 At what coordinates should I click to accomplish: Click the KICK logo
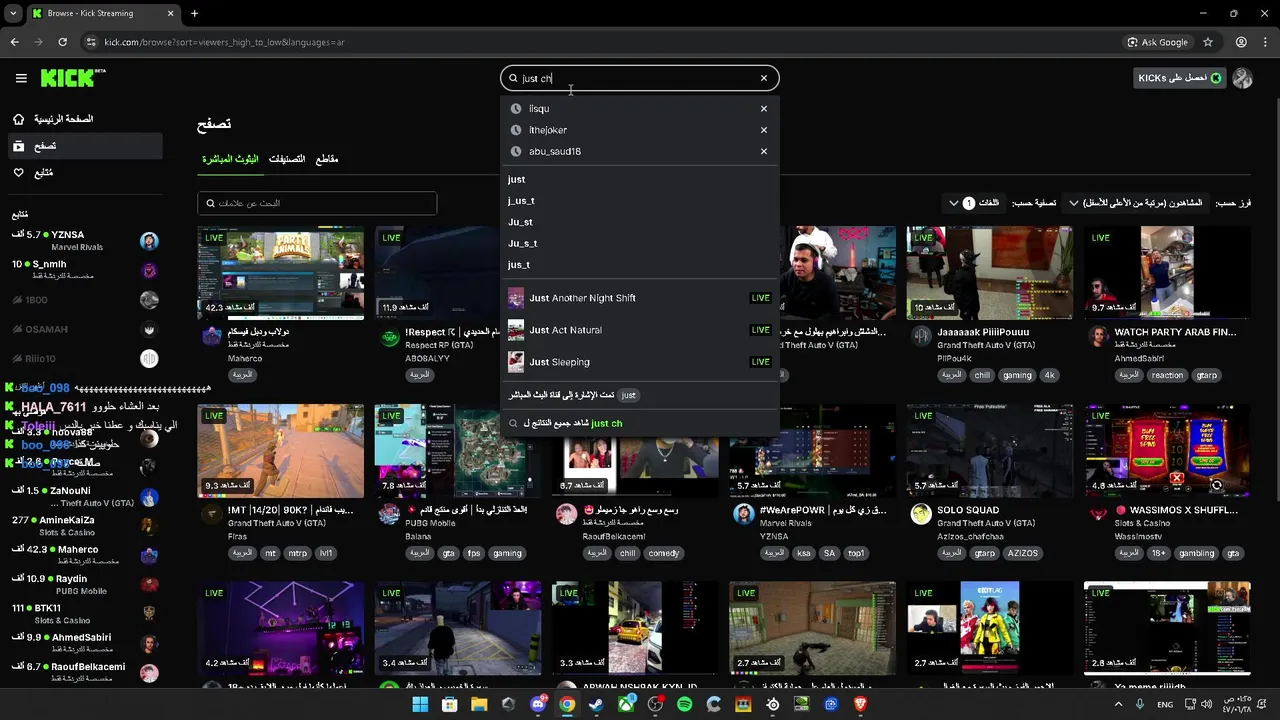(x=73, y=78)
